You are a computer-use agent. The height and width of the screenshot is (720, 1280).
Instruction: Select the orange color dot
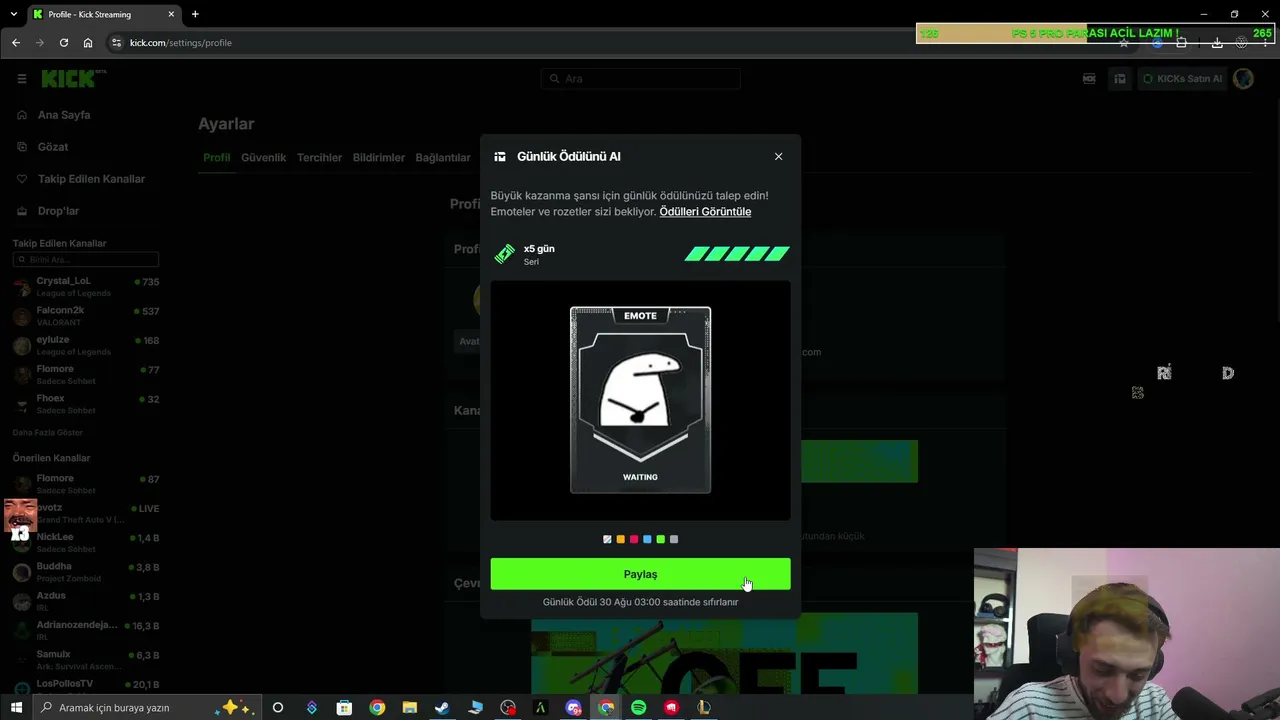pyautogui.click(x=620, y=539)
